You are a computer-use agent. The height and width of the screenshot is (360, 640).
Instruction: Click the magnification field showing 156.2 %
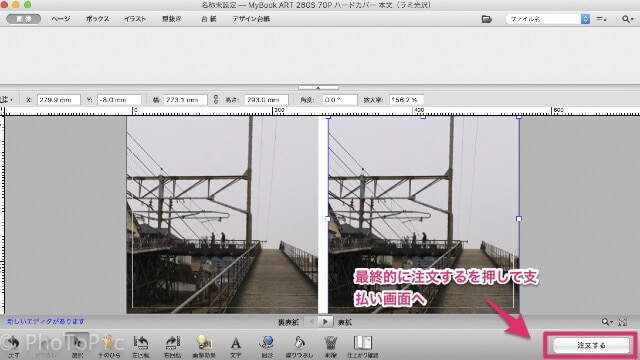pyautogui.click(x=406, y=100)
